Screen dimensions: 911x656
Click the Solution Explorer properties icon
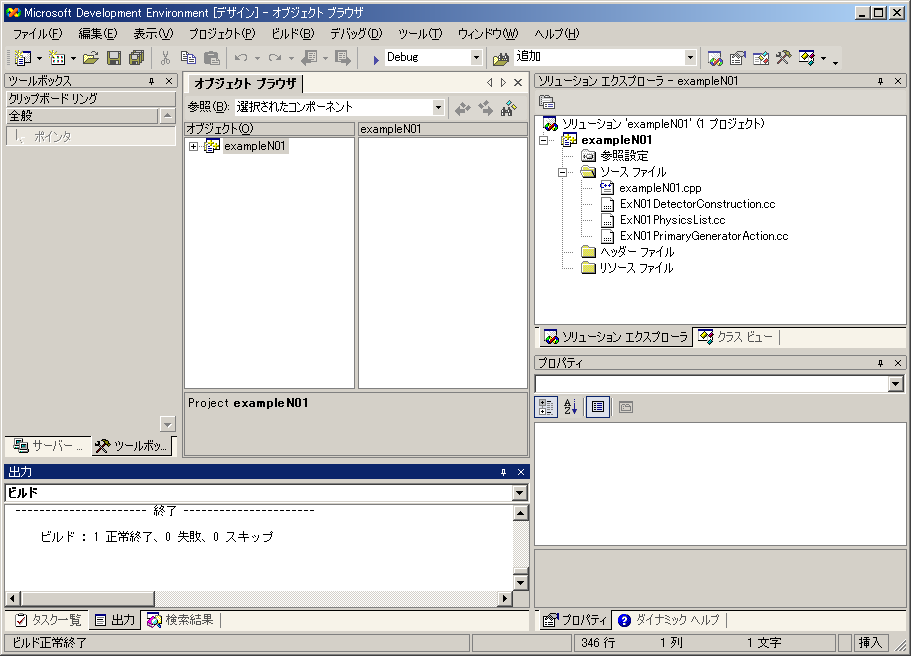547,102
